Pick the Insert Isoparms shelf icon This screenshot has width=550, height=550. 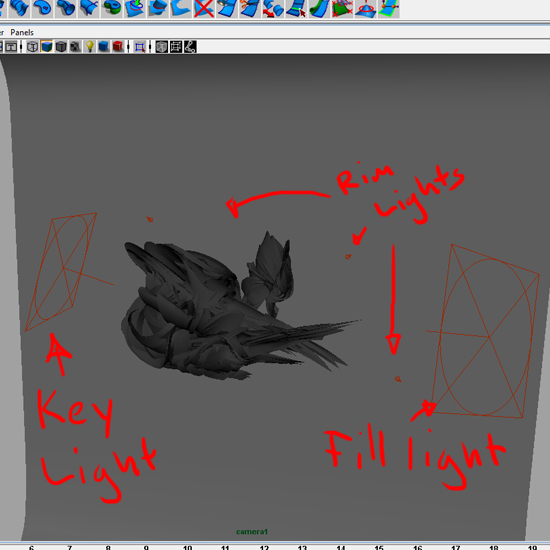click(x=296, y=8)
